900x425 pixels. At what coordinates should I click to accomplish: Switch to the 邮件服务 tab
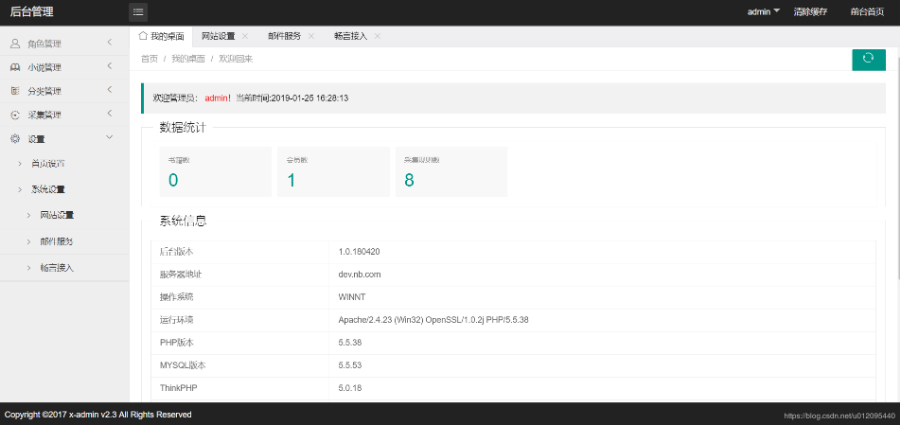point(284,36)
